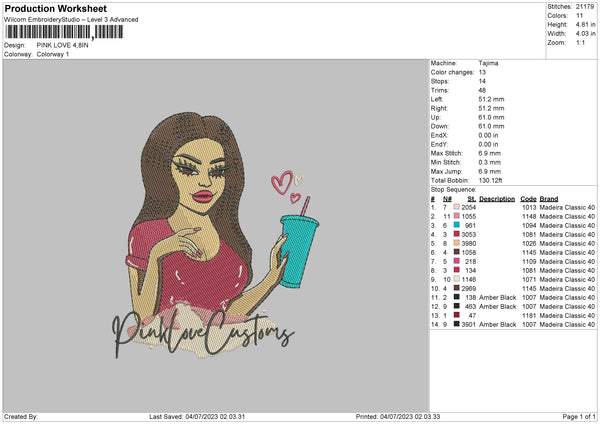The image size is (600, 424).
Task: Click the Production Worksheet title
Action: pos(55,8)
